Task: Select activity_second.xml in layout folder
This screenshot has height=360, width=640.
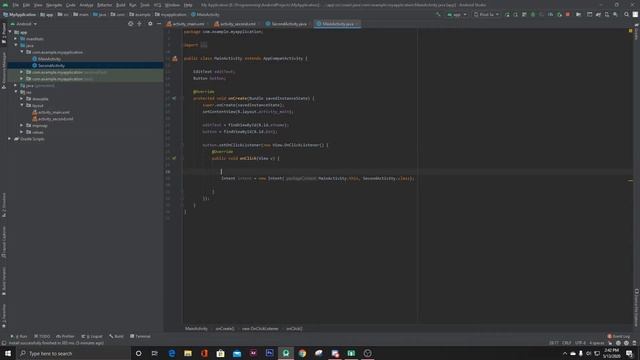Action: pos(53,119)
